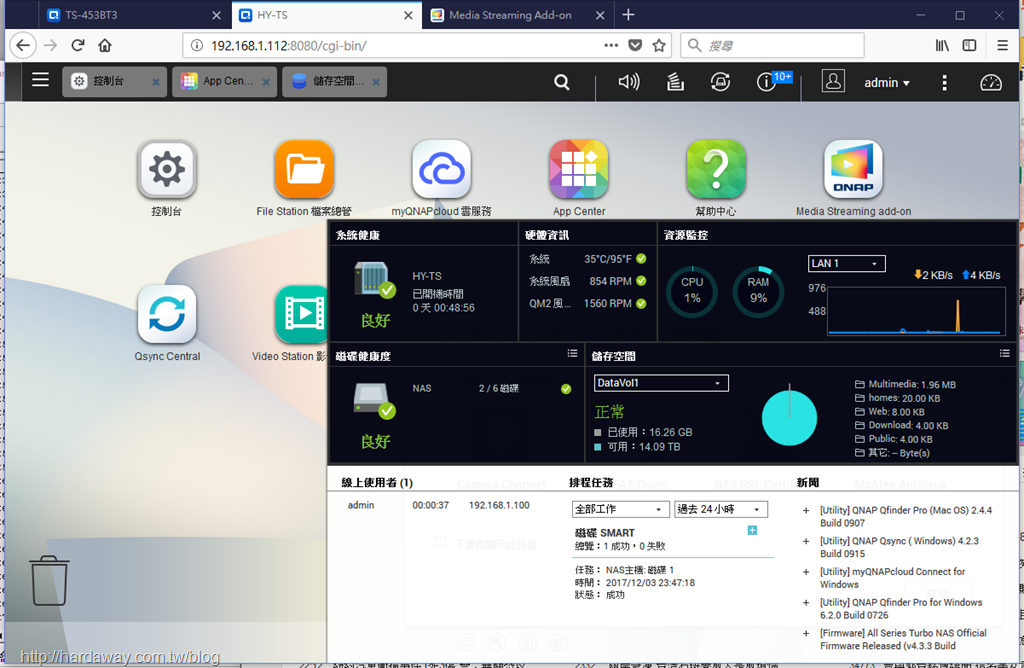Close the Media Streaming Add-on browser tab
The height and width of the screenshot is (668, 1024).
pos(600,15)
